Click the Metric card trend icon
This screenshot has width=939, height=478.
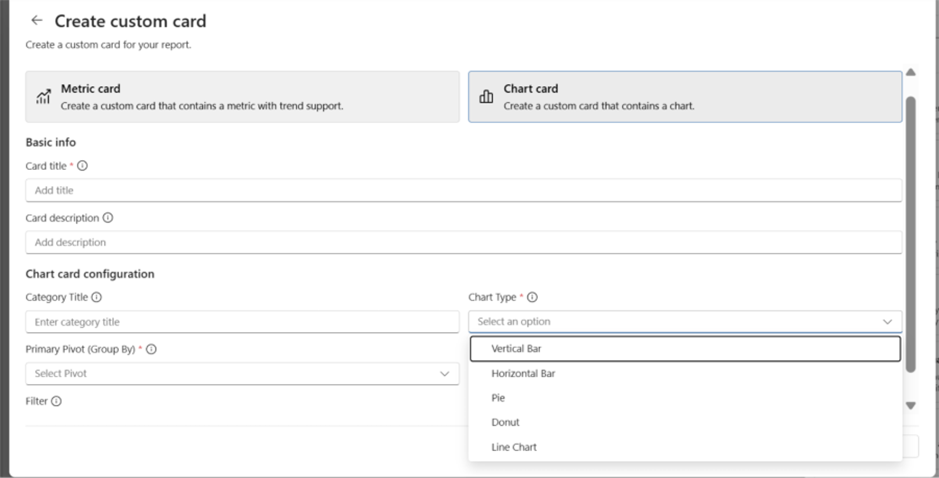(x=43, y=97)
